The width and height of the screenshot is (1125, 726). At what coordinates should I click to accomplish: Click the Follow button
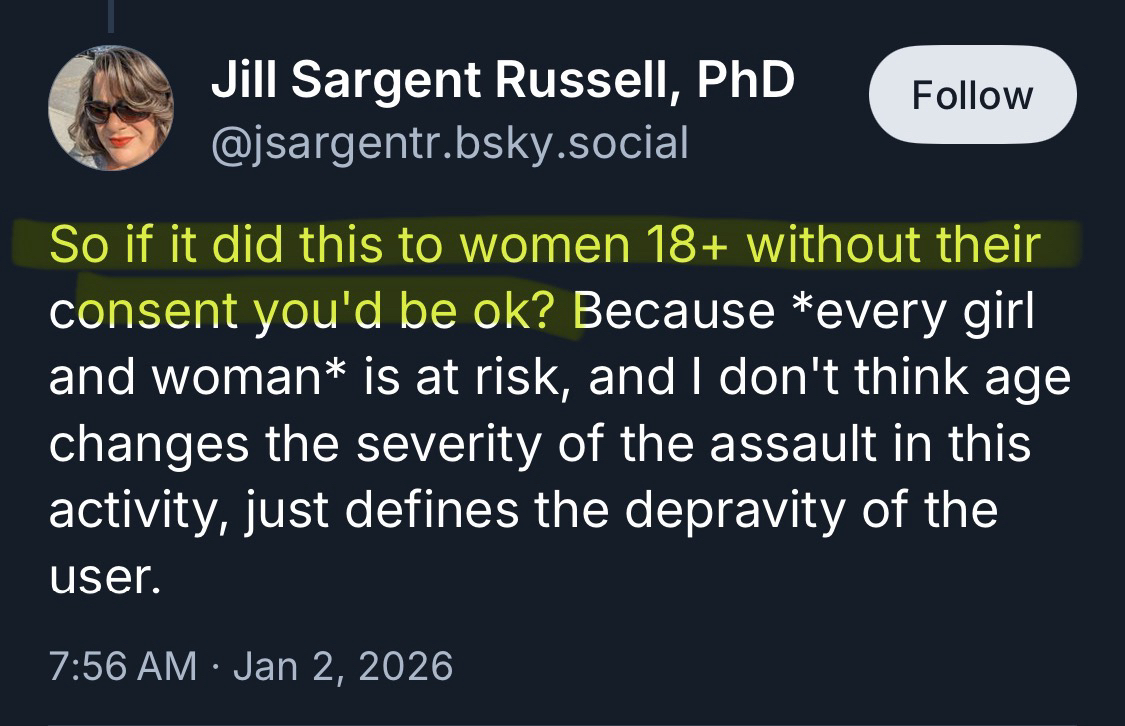coord(972,95)
